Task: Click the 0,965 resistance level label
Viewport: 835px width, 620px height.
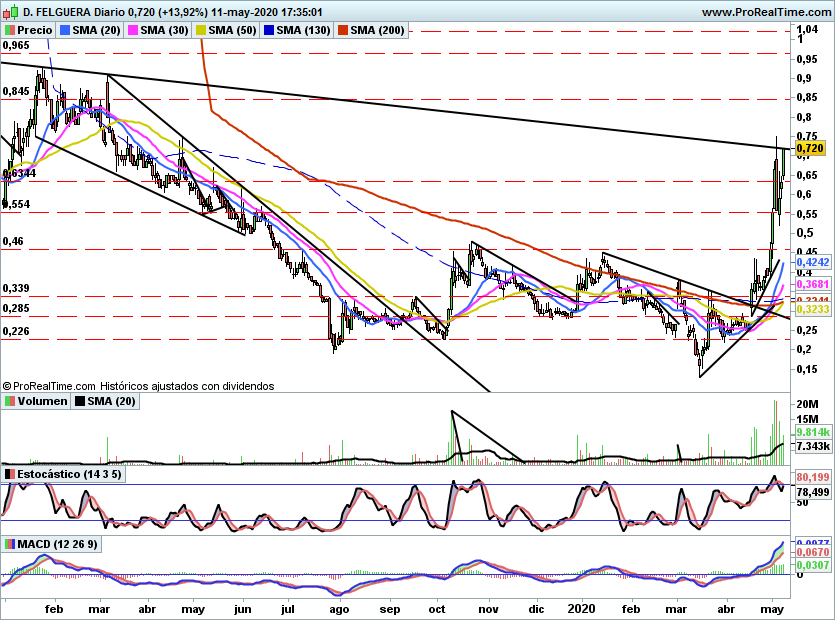Action: pyautogui.click(x=16, y=45)
